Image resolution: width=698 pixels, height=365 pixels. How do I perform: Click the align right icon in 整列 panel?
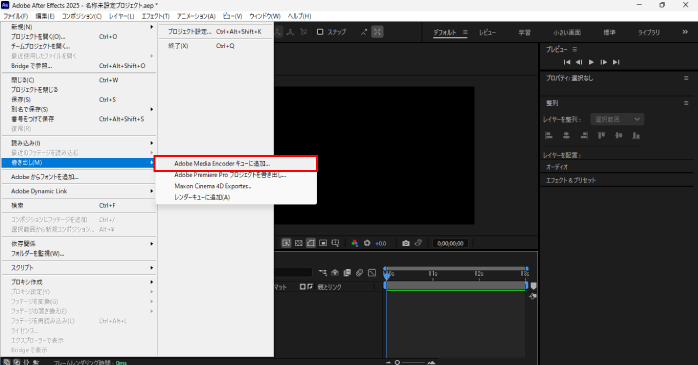(x=584, y=135)
